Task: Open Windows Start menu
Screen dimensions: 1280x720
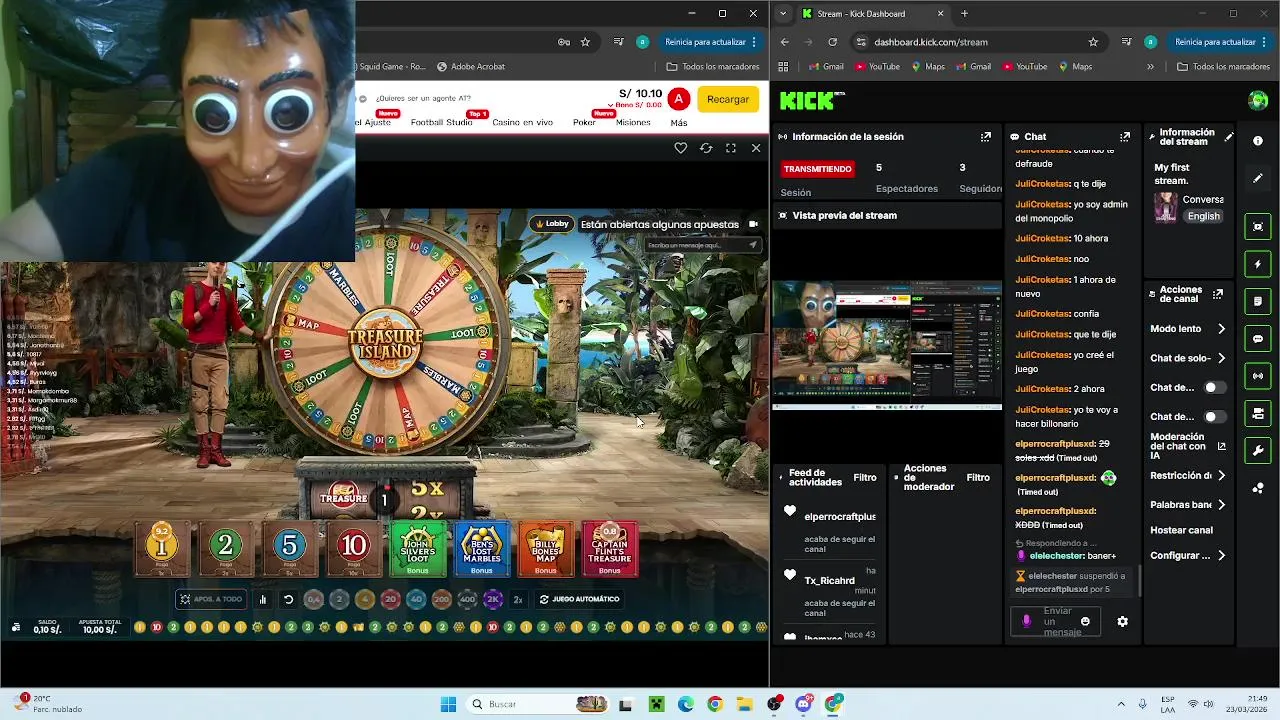Action: [x=448, y=704]
